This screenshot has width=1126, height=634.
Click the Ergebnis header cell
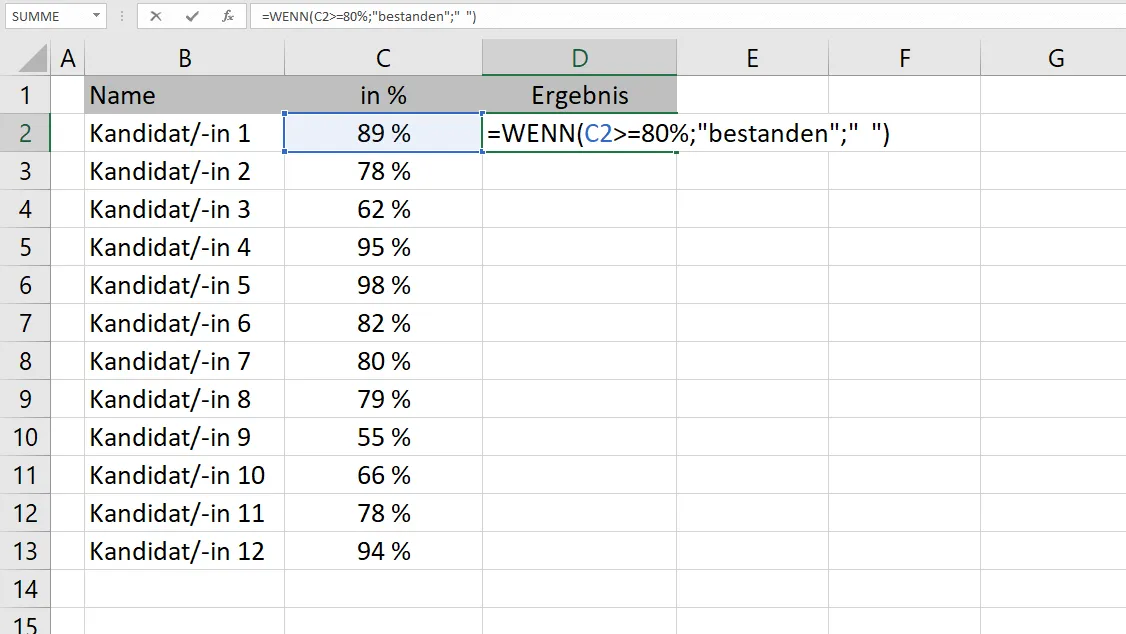coord(579,95)
